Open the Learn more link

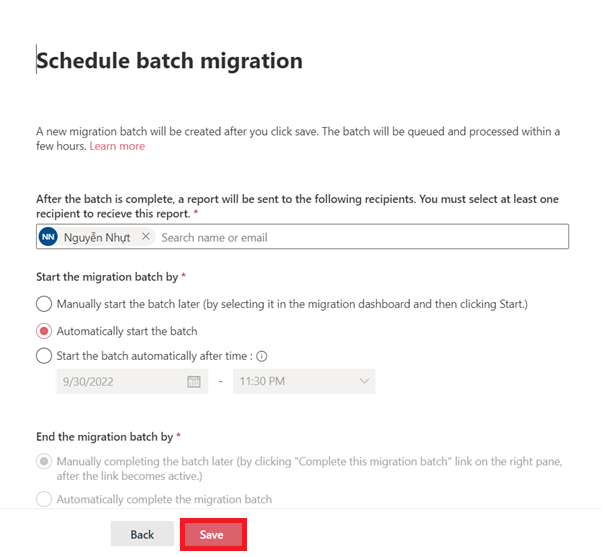(117, 146)
